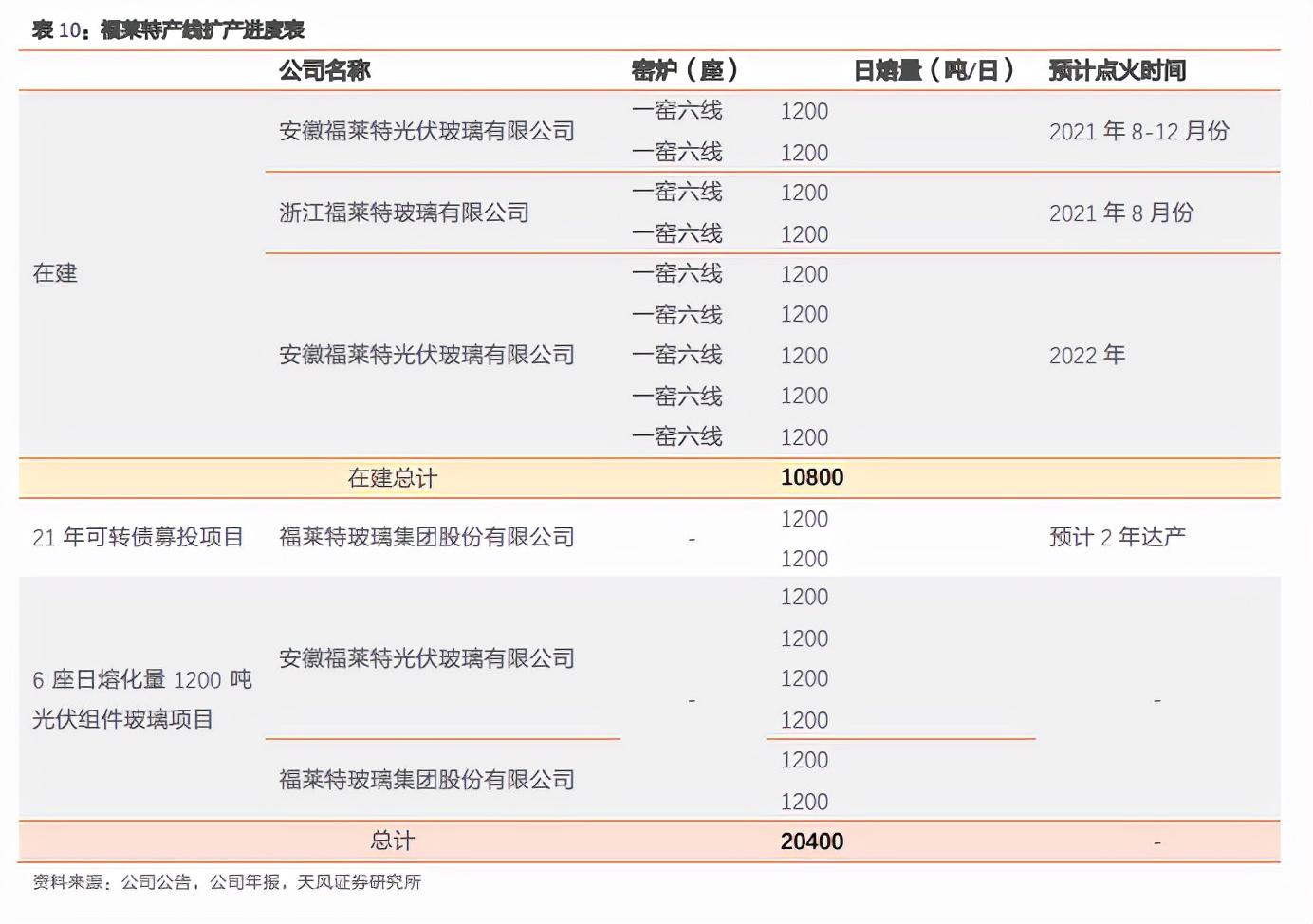Select the 公司名称 column header

324,70
